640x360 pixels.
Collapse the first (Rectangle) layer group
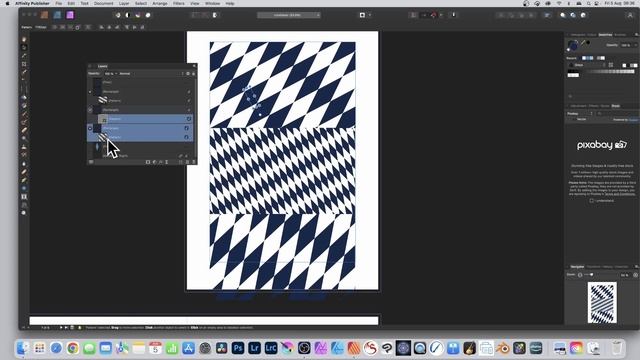click(90, 92)
